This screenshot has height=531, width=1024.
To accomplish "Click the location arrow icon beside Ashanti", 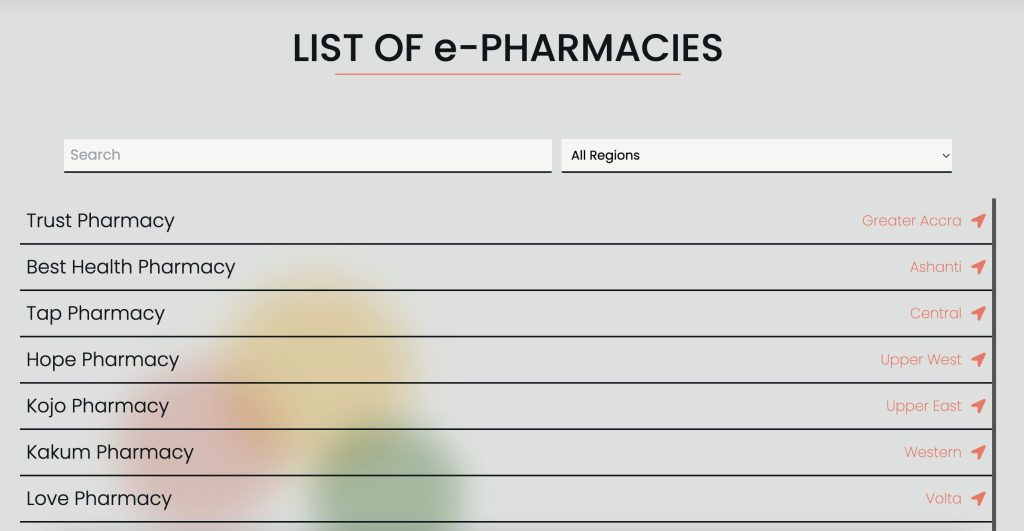I will click(978, 267).
